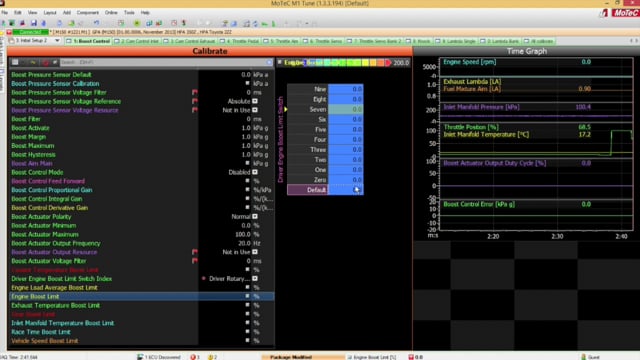Click the Seven row header in boost table
This screenshot has width=640, height=360.
coord(307,109)
